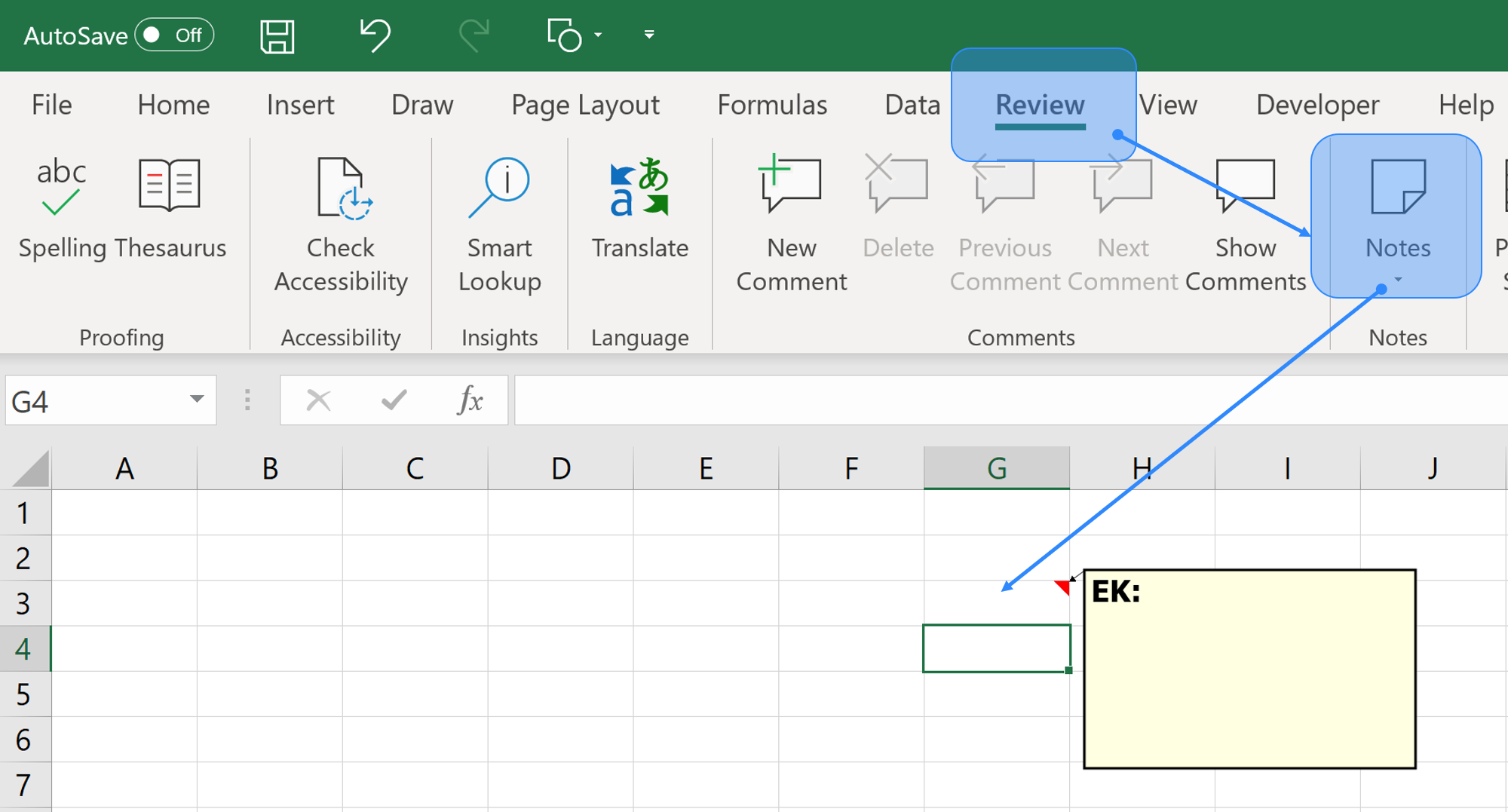Open the Insert Function dialog
The height and width of the screenshot is (812, 1508).
coord(469,400)
